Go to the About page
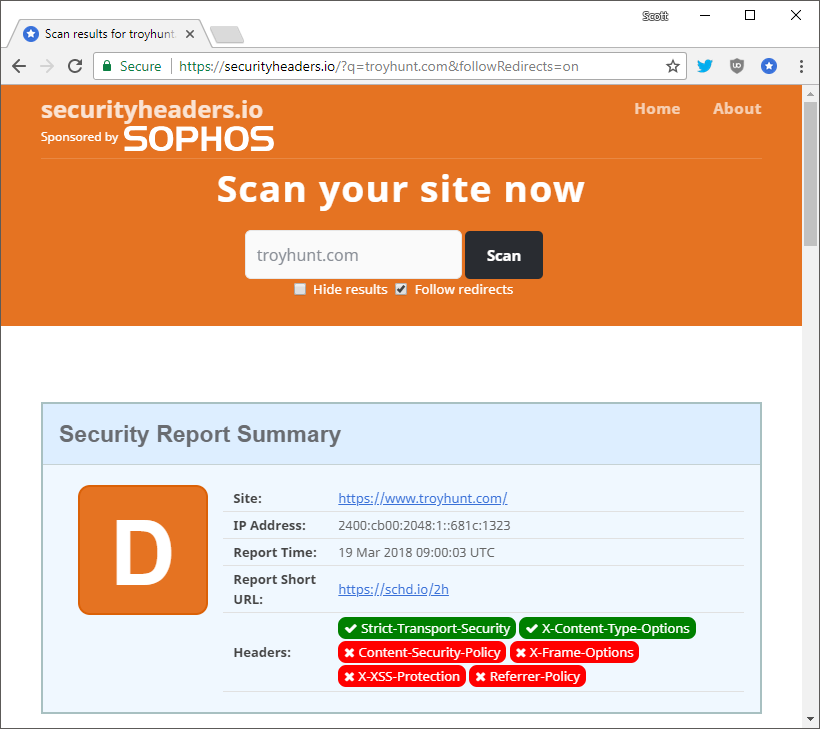The height and width of the screenshot is (729, 820). [736, 108]
